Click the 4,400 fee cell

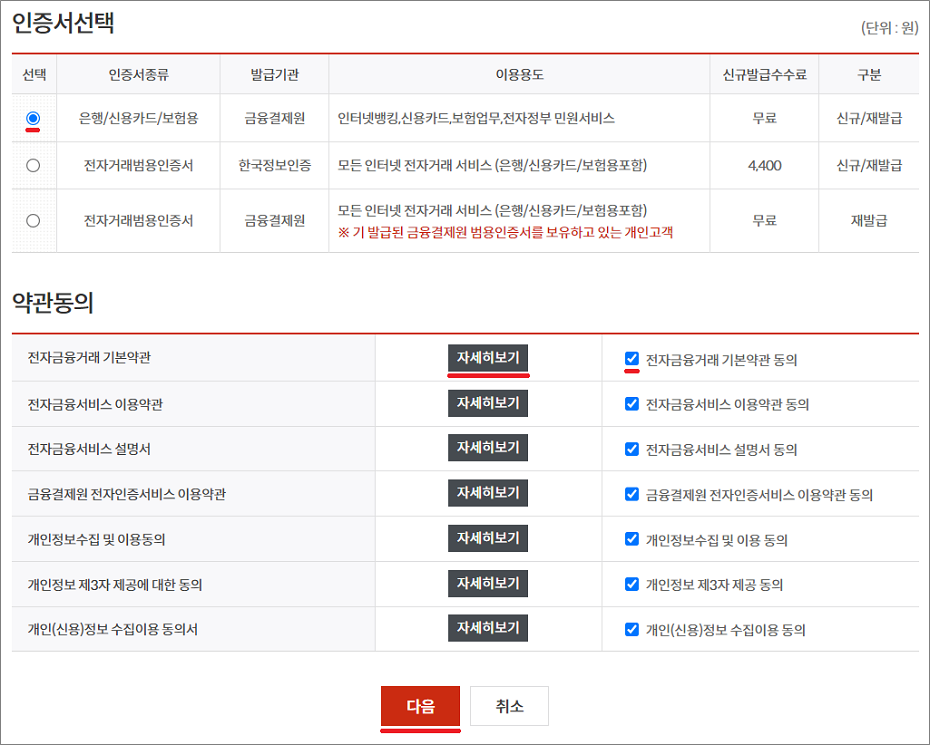(765, 165)
